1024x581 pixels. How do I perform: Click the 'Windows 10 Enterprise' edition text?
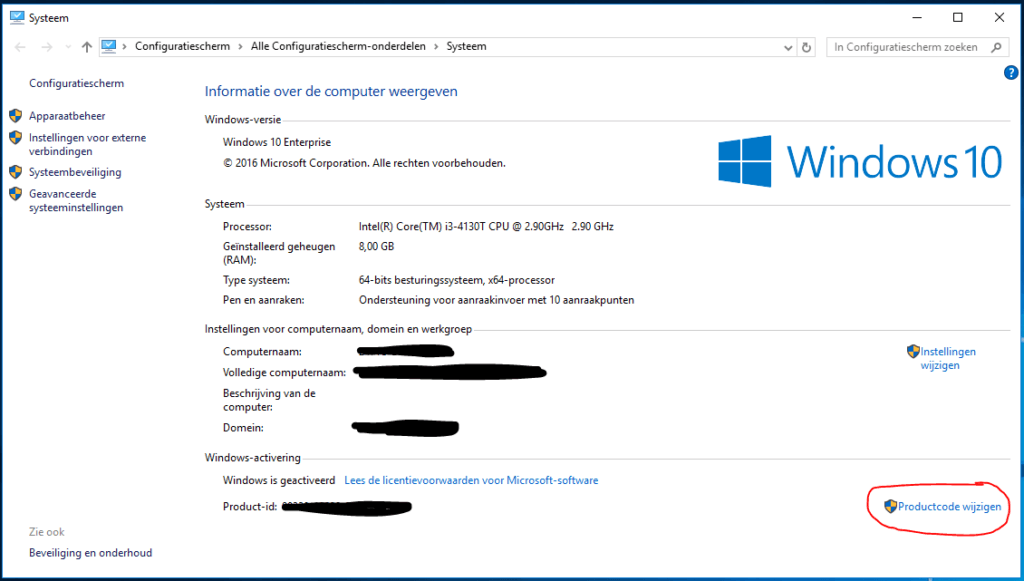[x=277, y=142]
